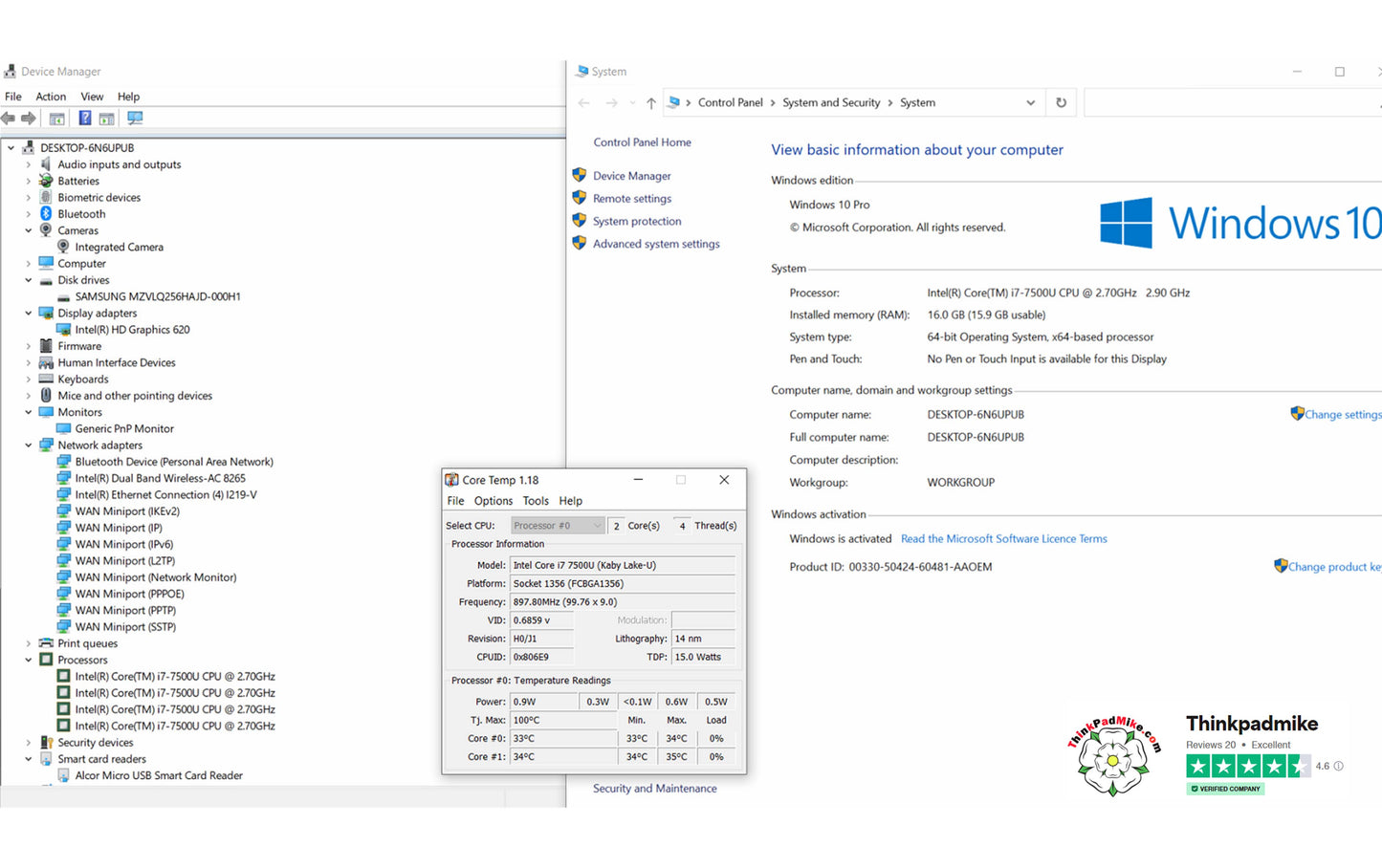Image resolution: width=1382 pixels, height=868 pixels.
Task: Collapse the Display adapters node
Action: [x=28, y=314]
